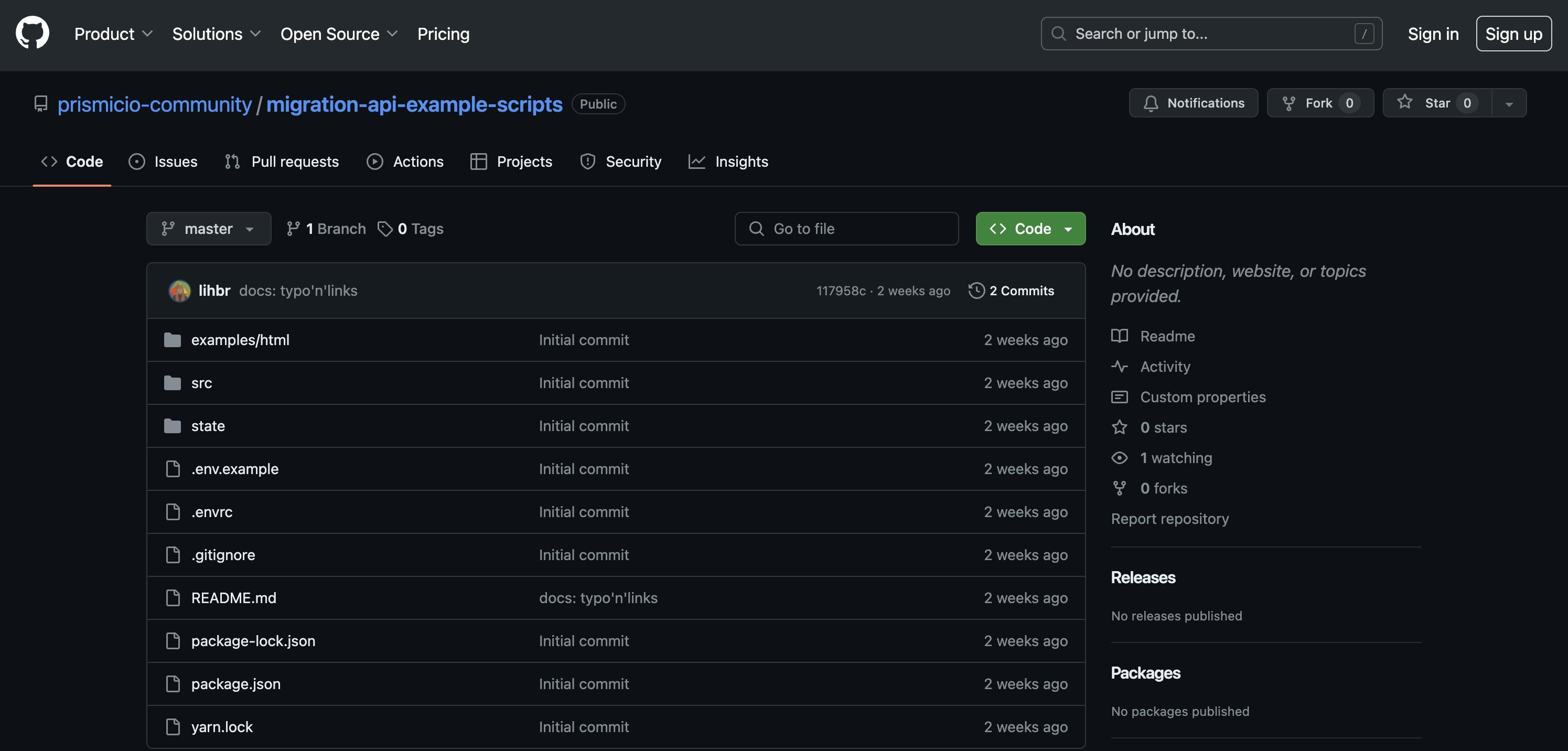Click lihbr's avatar thumbnail
The width and height of the screenshot is (1568, 751).
pos(179,291)
